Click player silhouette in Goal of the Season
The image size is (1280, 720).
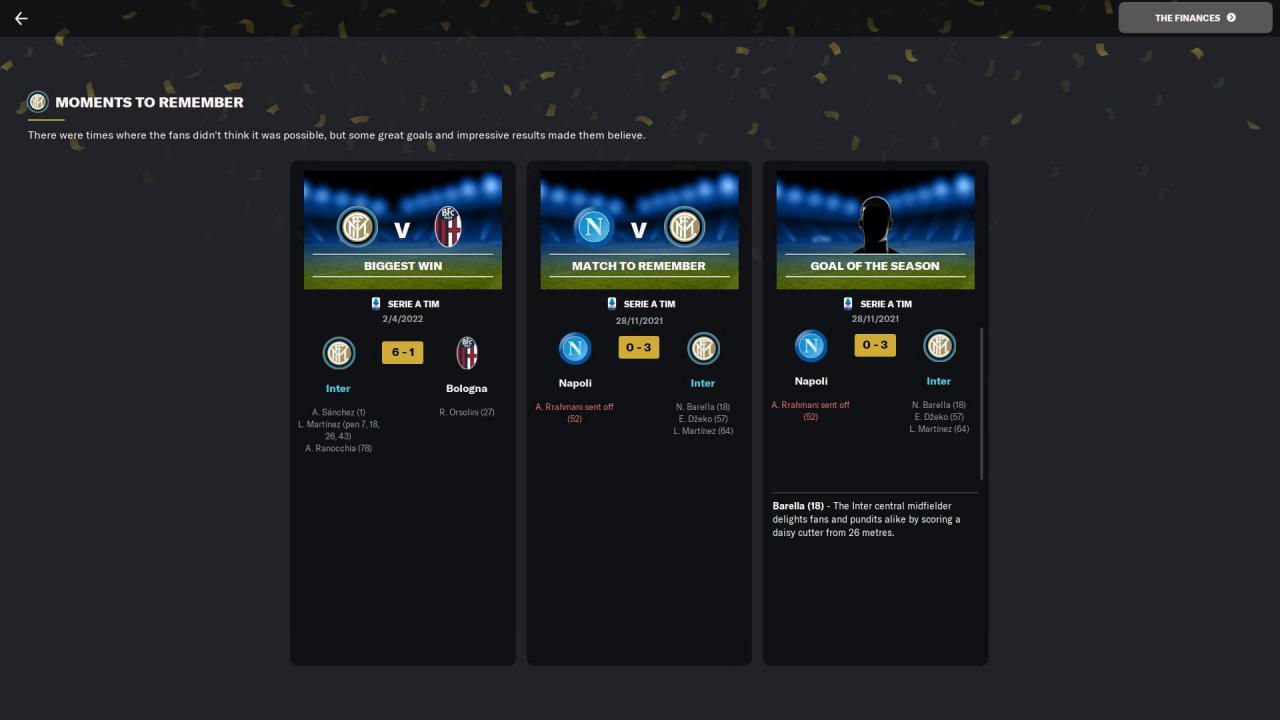click(875, 223)
